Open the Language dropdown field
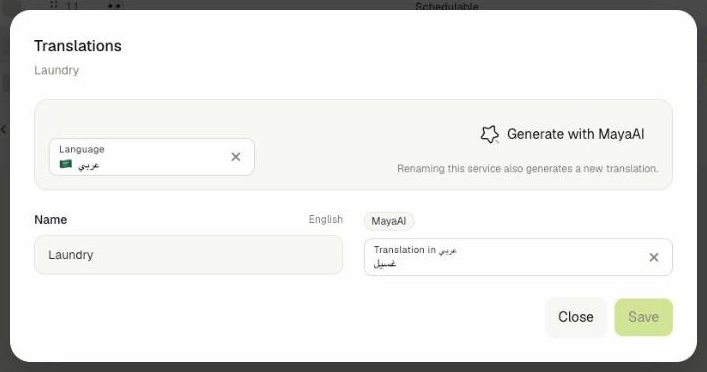The height and width of the screenshot is (372, 707). point(152,157)
